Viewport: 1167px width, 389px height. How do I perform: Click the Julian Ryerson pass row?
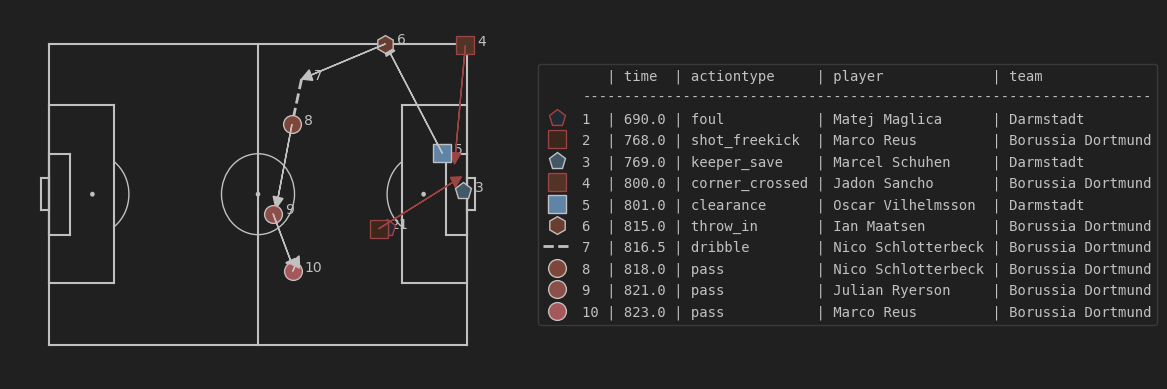848,290
